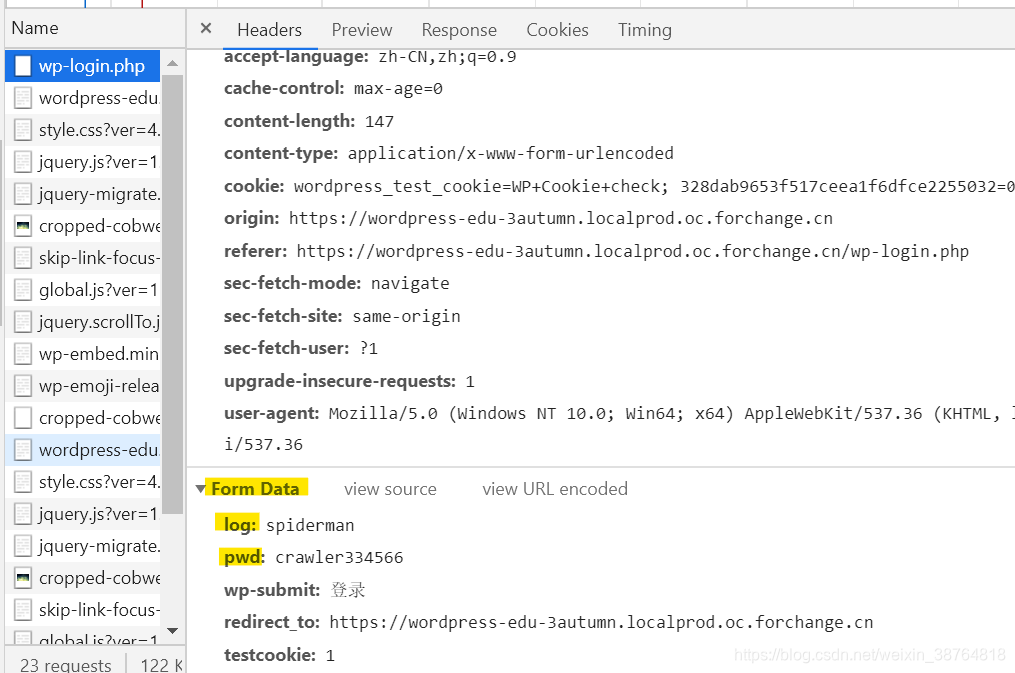Select the first jquery.js?ver=1 request
This screenshot has height=673, width=1015.
[x=83, y=162]
